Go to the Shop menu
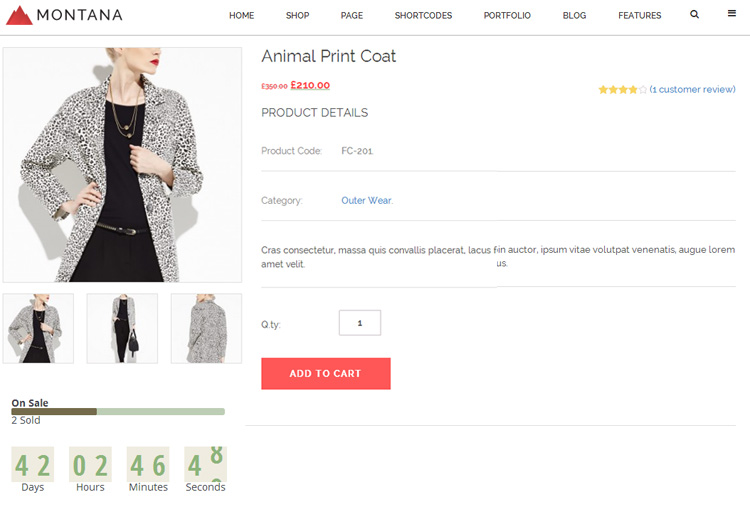The width and height of the screenshot is (750, 517). click(297, 16)
